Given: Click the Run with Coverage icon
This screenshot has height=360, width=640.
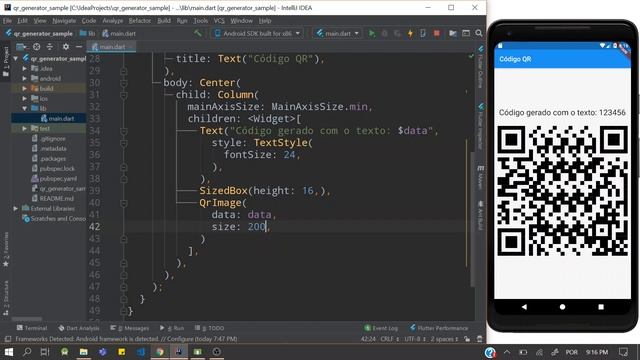Looking at the screenshot, I should tap(397, 33).
